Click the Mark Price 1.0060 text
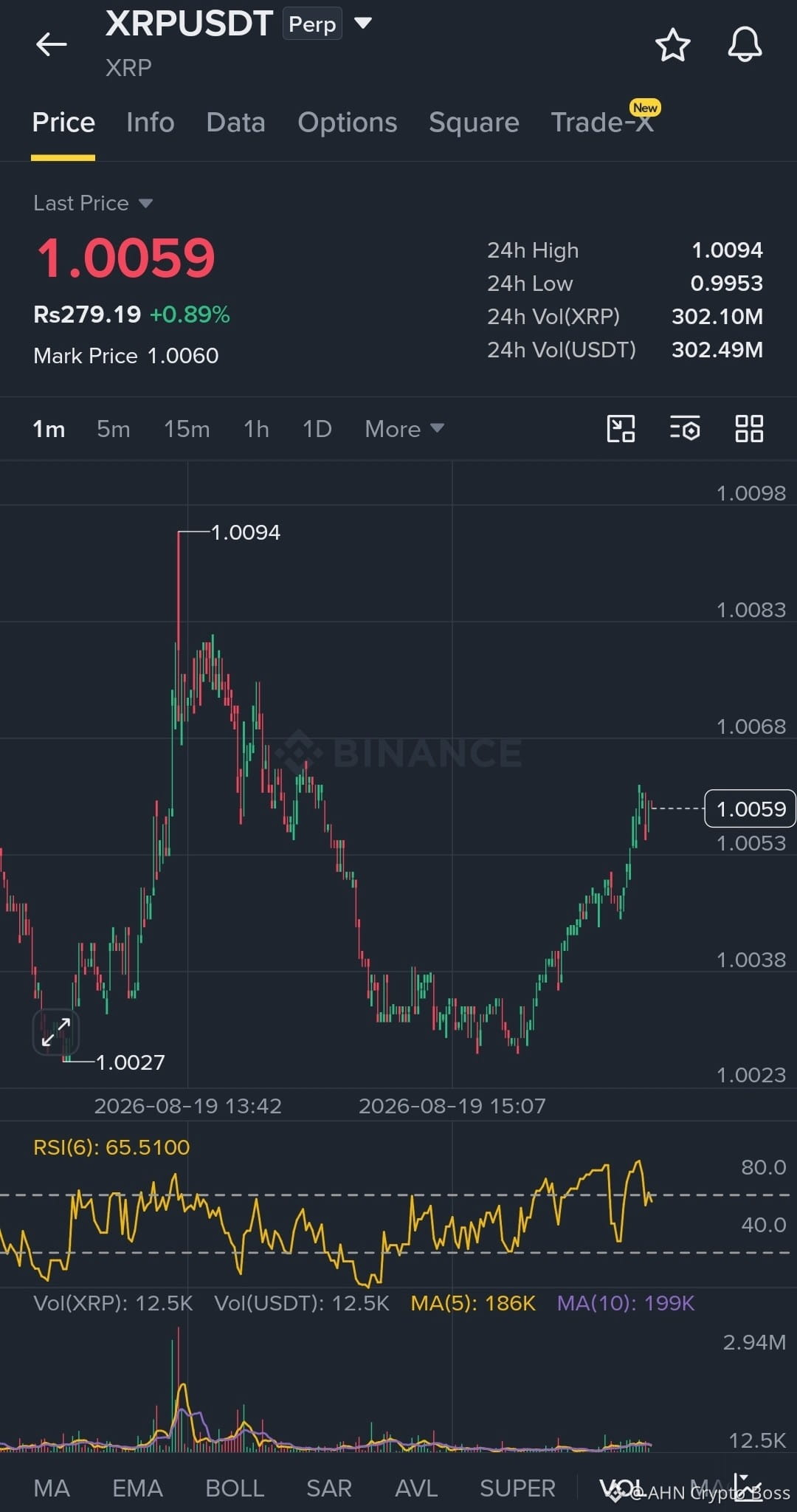 126,356
